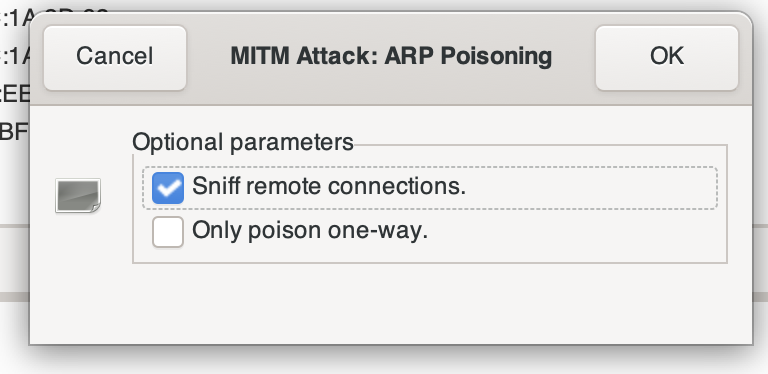Image resolution: width=768 pixels, height=374 pixels.
Task: Select the background host row ending :EE
Action: [15, 94]
